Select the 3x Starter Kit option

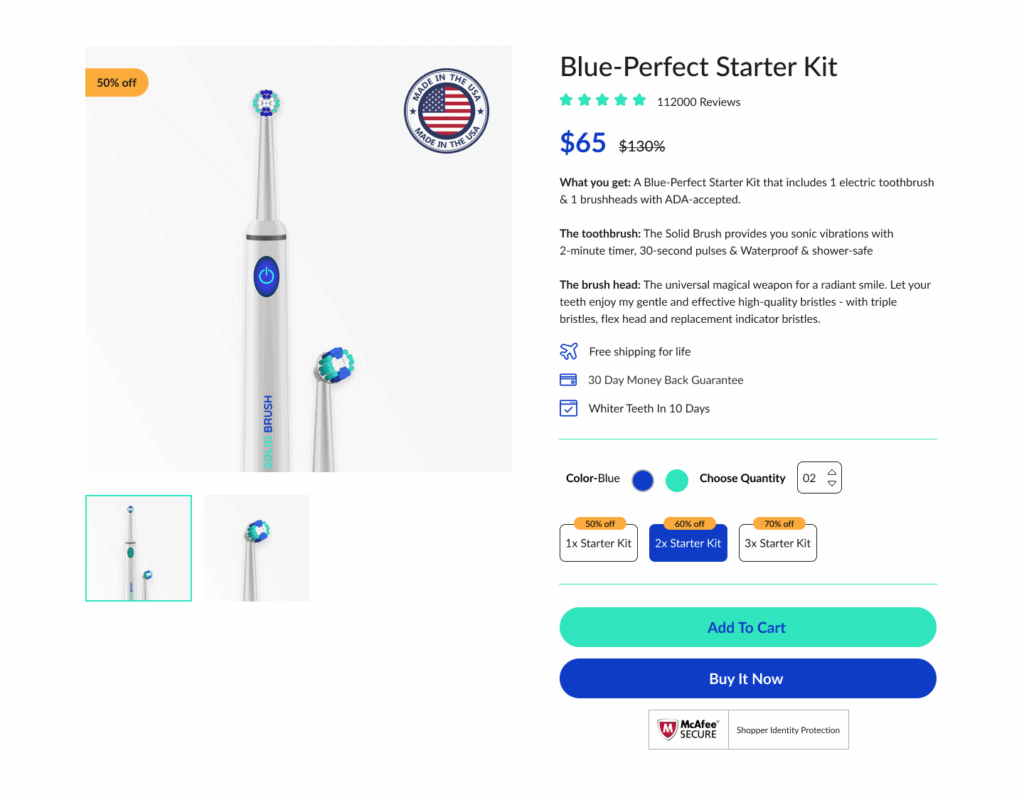(x=777, y=543)
